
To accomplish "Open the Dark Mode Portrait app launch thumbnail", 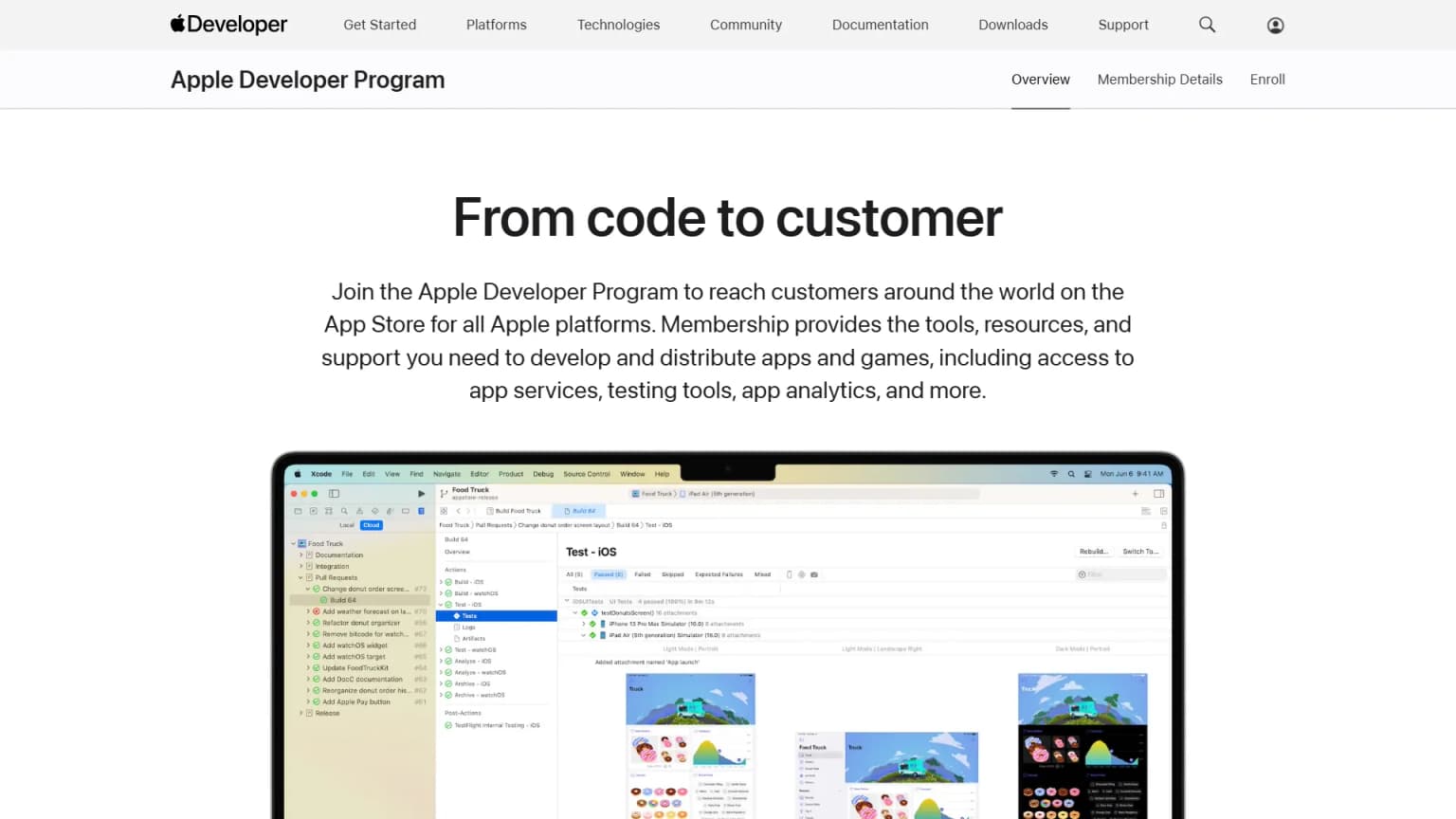I will 1083,746.
